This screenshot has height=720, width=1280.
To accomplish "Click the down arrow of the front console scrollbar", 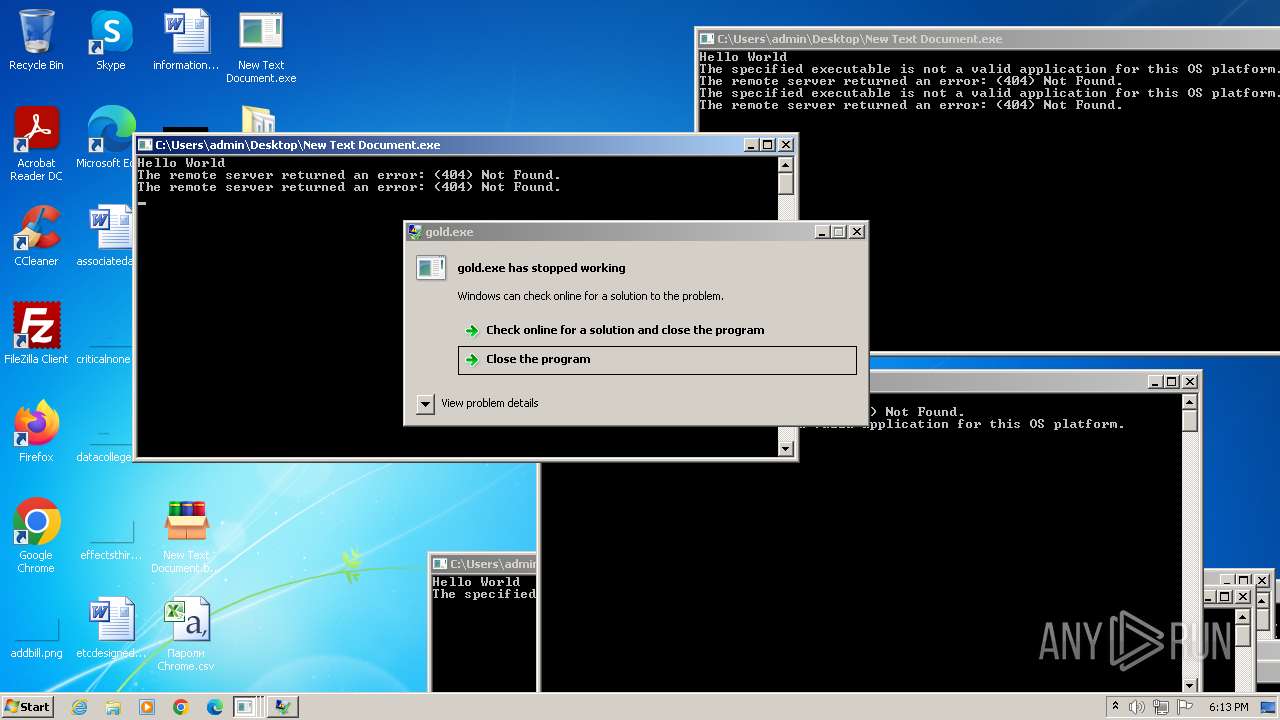I will tap(785, 449).
